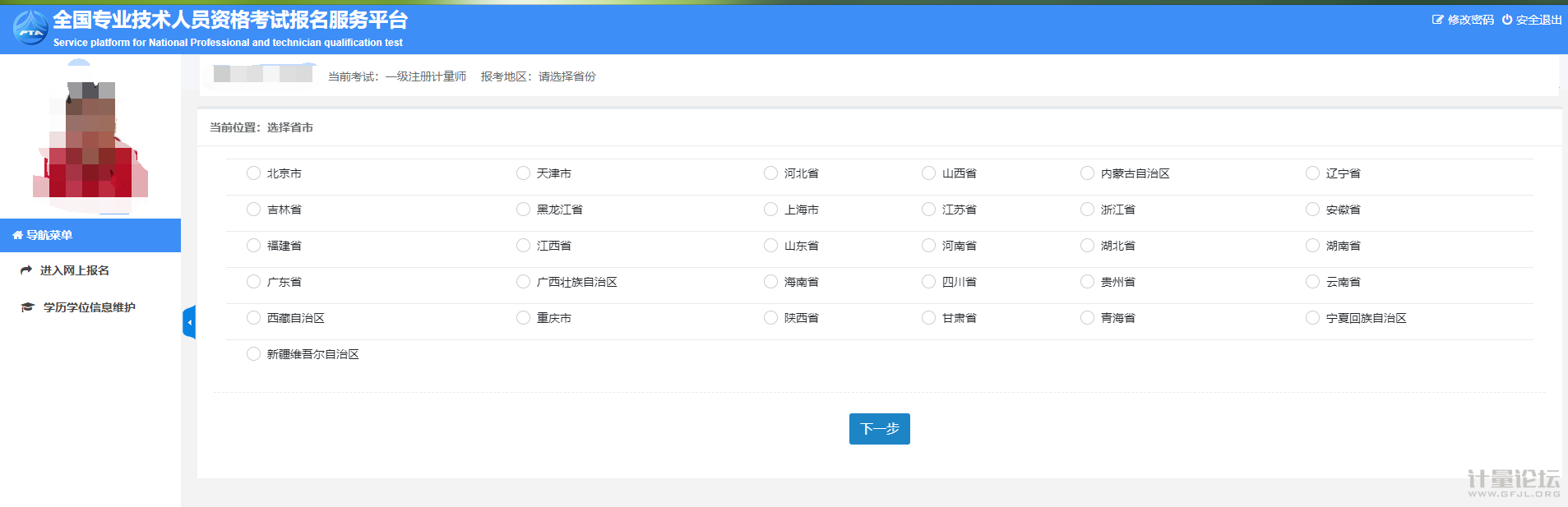Screen dimensions: 1568x507
Task: Select the 宁夏回族自治区 radio button
Action: (1312, 318)
